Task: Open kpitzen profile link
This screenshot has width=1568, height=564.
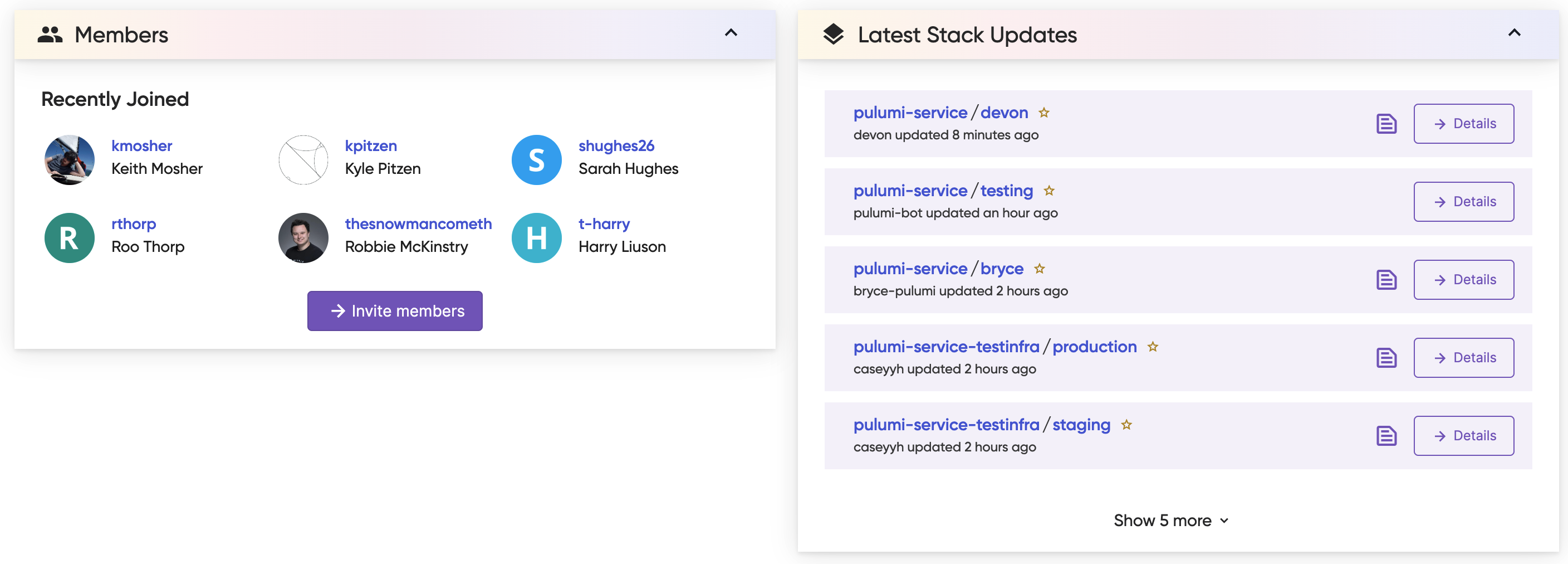Action: point(371,146)
